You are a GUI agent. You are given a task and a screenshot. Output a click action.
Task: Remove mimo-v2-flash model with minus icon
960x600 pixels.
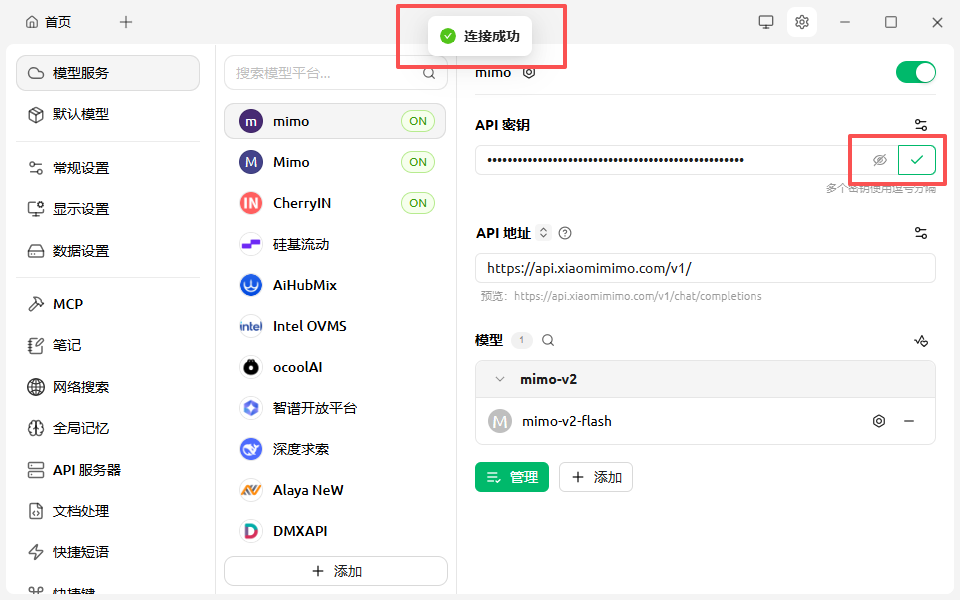pyautogui.click(x=909, y=421)
